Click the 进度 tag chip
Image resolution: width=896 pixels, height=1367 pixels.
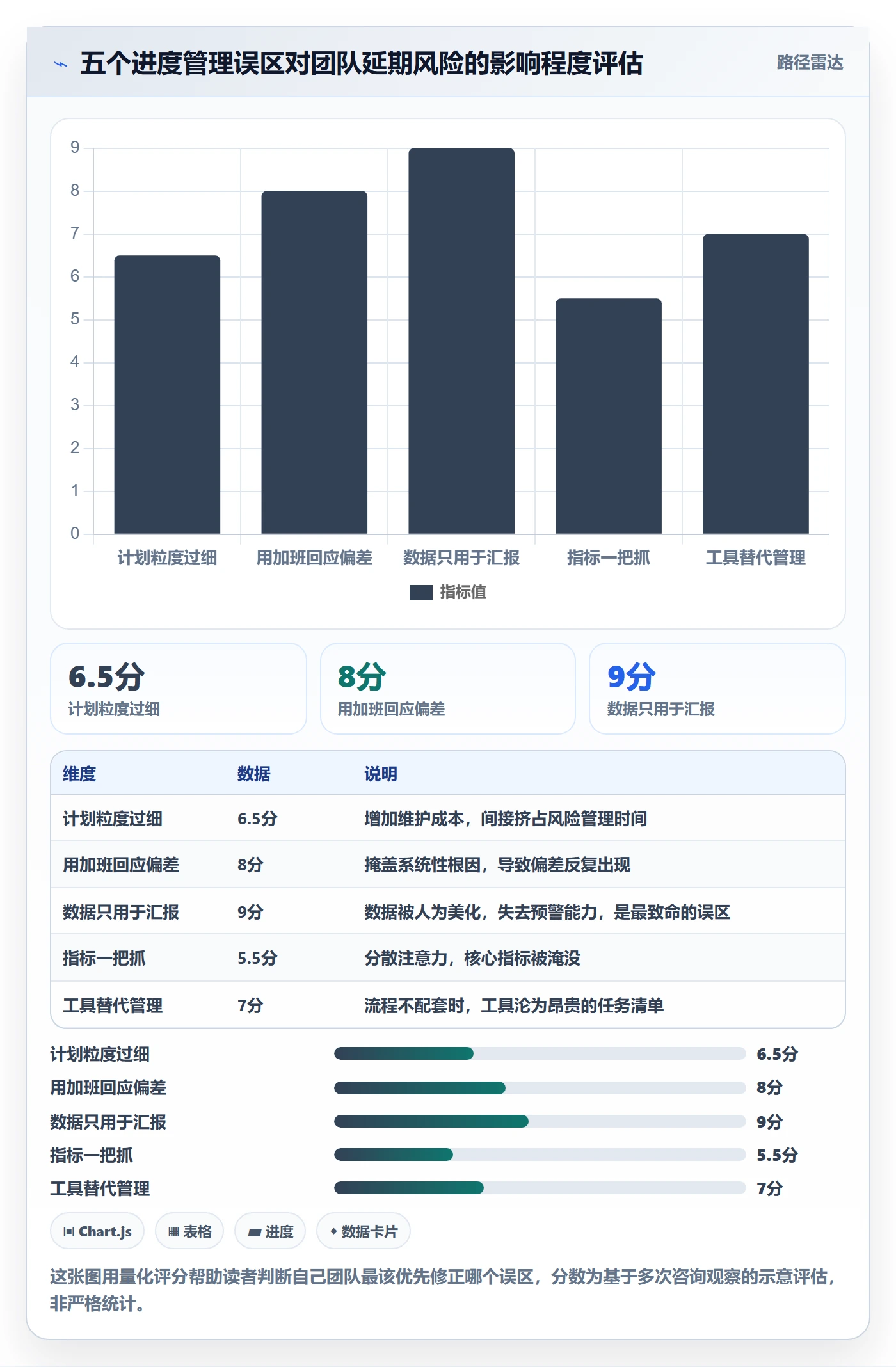(270, 1231)
